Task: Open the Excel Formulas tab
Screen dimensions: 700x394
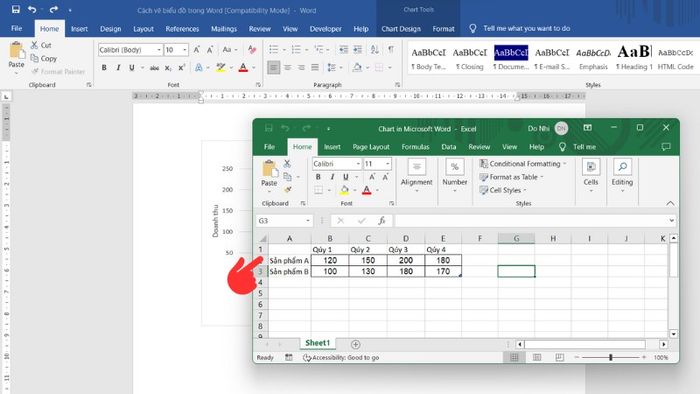Action: [415, 147]
